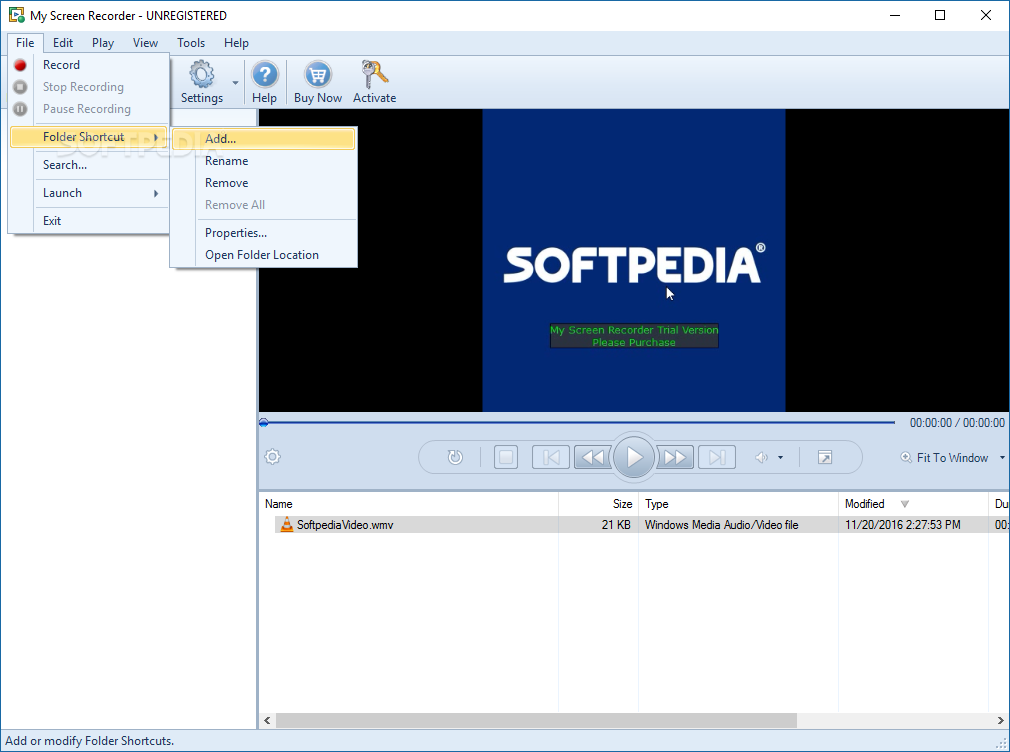Sort by the Name column header
The height and width of the screenshot is (752, 1010).
(409, 504)
